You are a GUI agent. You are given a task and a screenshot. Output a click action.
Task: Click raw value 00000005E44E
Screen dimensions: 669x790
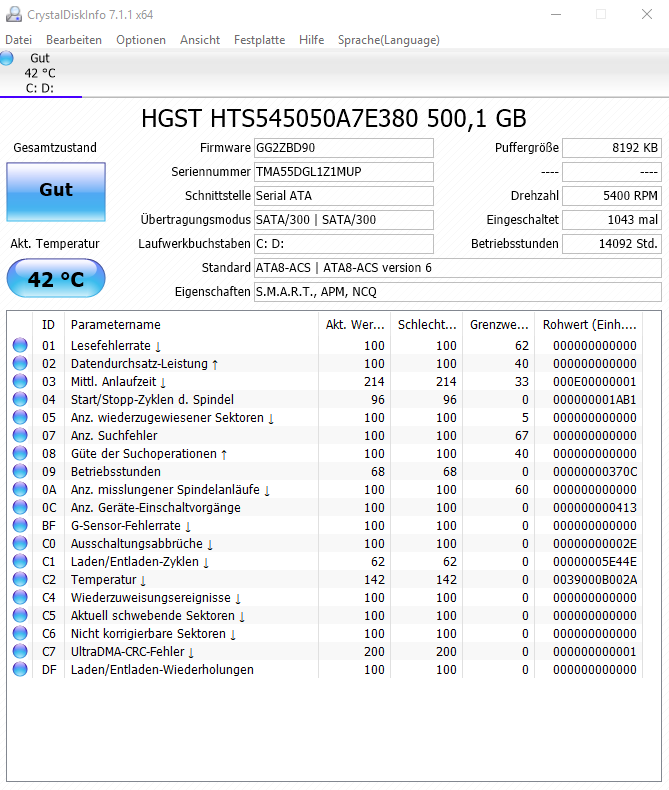coord(595,562)
